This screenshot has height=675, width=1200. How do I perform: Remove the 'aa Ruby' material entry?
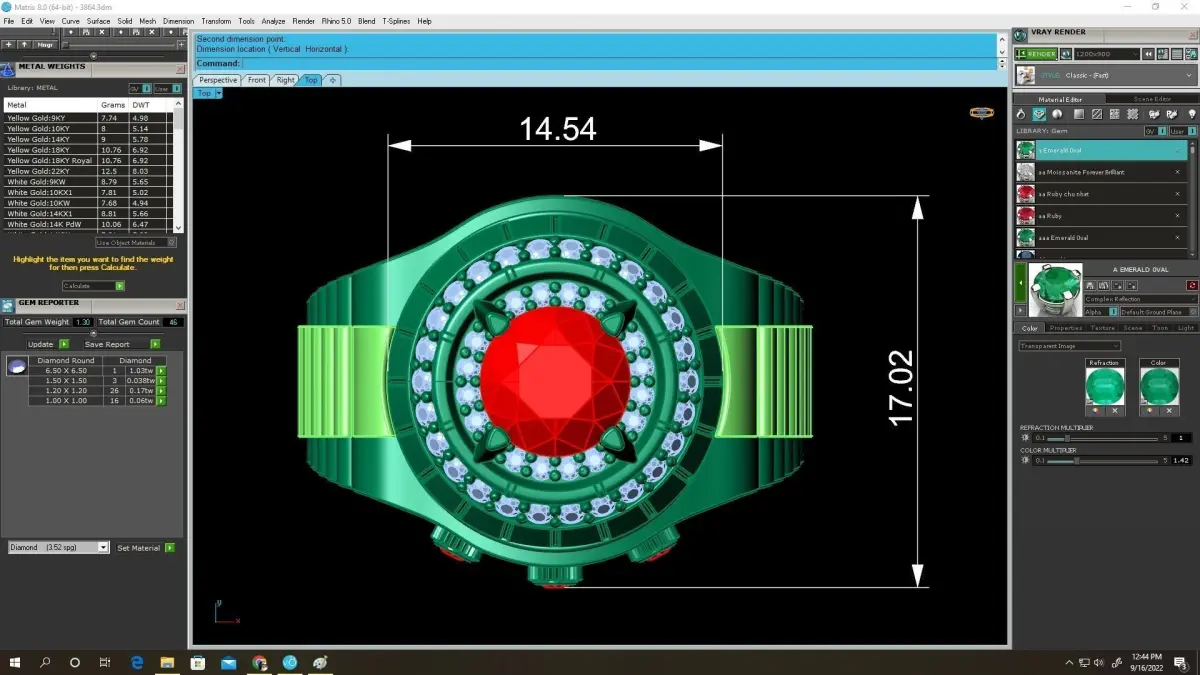(x=1177, y=216)
